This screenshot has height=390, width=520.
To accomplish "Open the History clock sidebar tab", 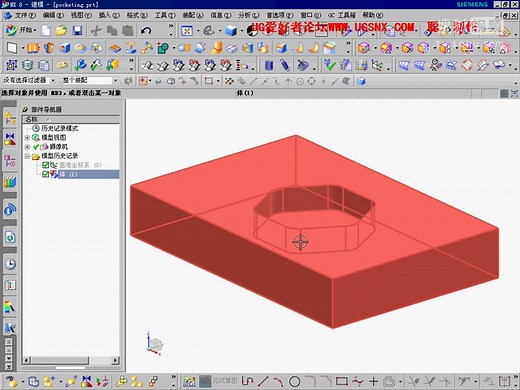I will coord(10,264).
